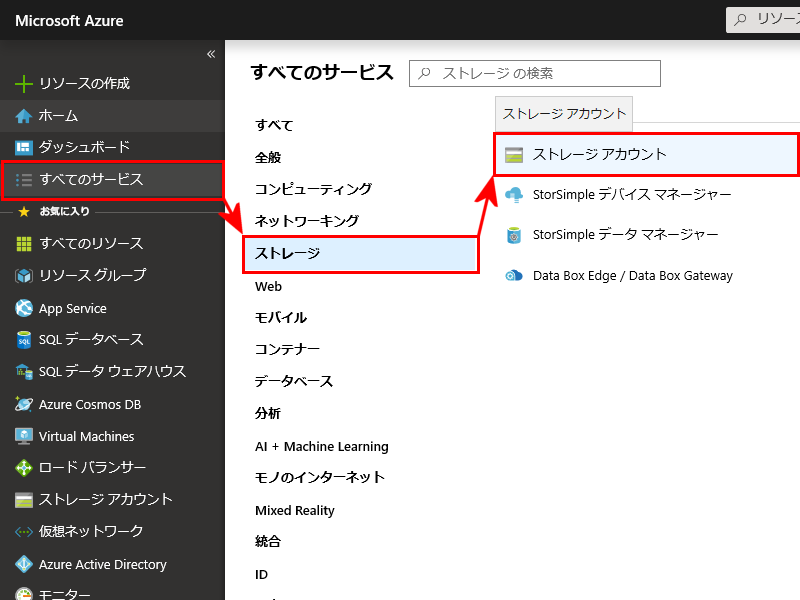
Task: Select the コンピューティング category
Action: click(x=313, y=189)
